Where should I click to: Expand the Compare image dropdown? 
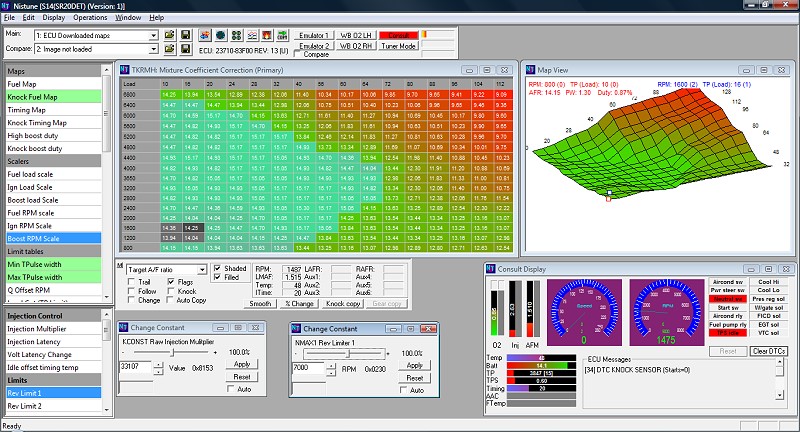[x=153, y=48]
